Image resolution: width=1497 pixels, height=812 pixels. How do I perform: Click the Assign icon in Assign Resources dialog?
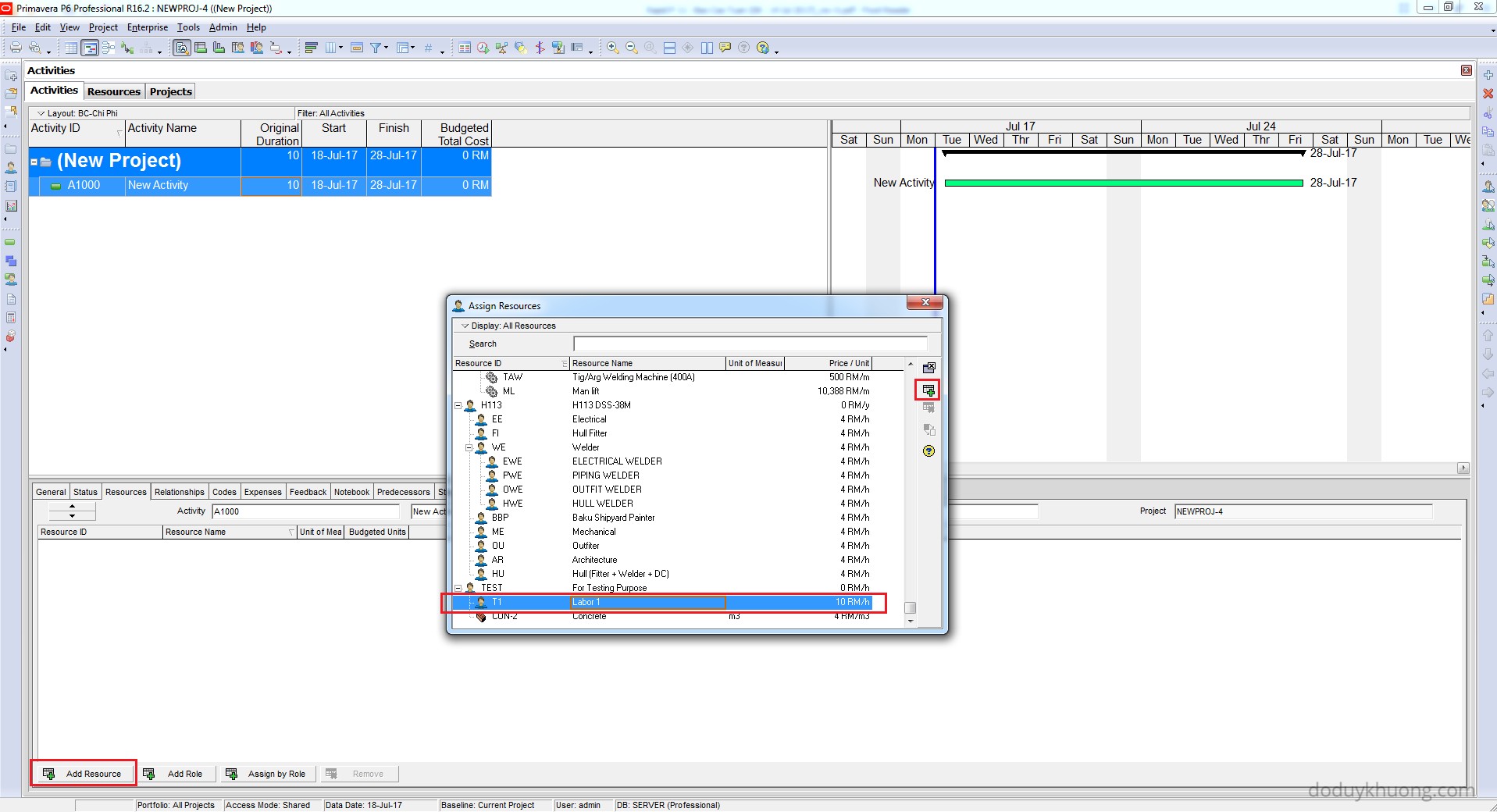click(928, 390)
